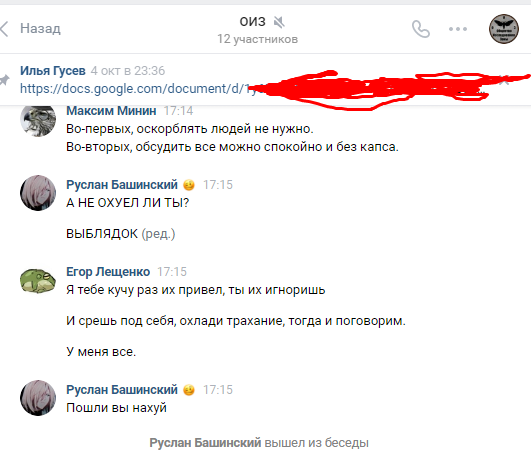The width and height of the screenshot is (531, 458).
Task: Open Максим Минин's bird avatar
Action: pos(38,120)
